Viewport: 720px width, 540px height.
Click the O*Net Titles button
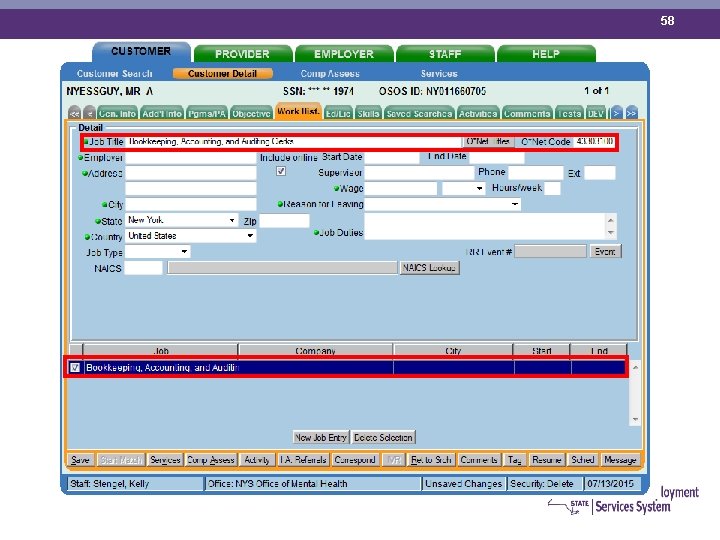tap(488, 141)
